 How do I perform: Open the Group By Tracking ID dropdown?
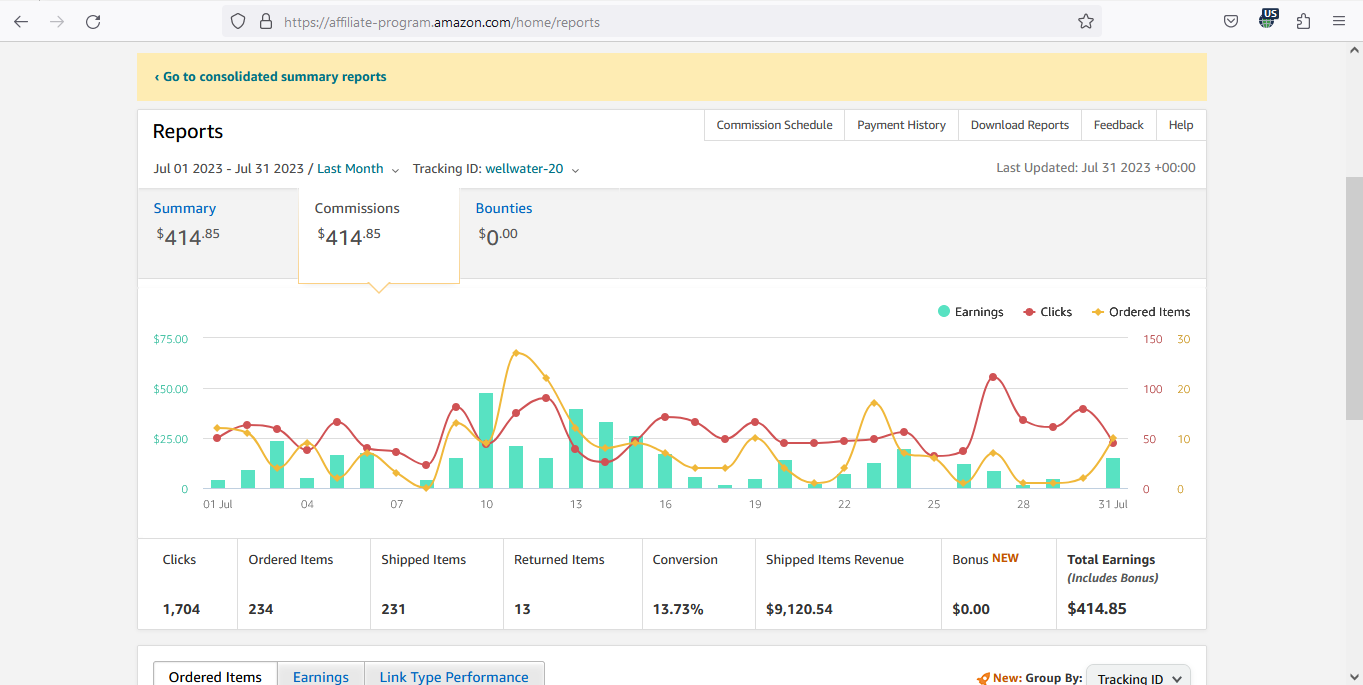click(x=1138, y=677)
